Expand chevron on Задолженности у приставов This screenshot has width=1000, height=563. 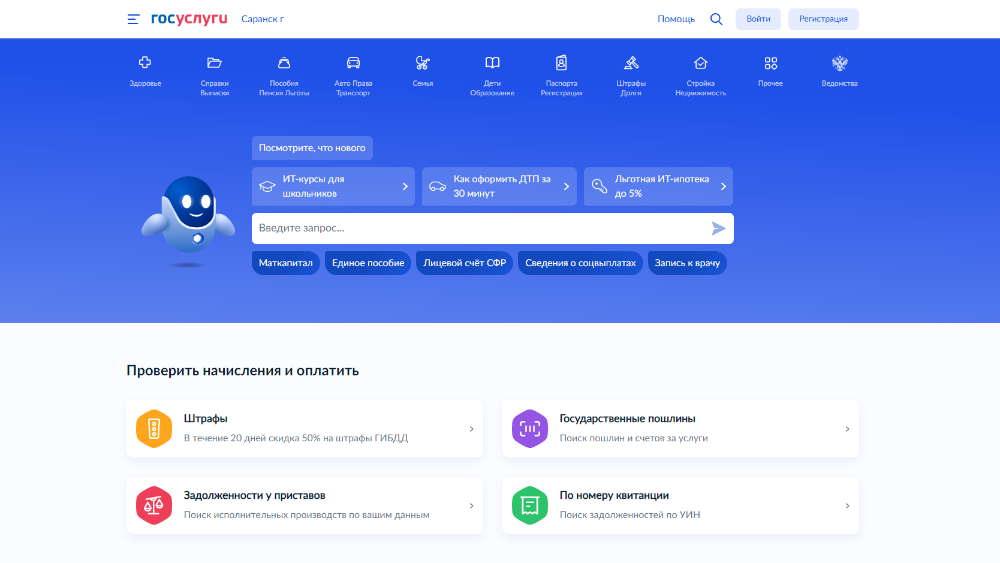471,506
